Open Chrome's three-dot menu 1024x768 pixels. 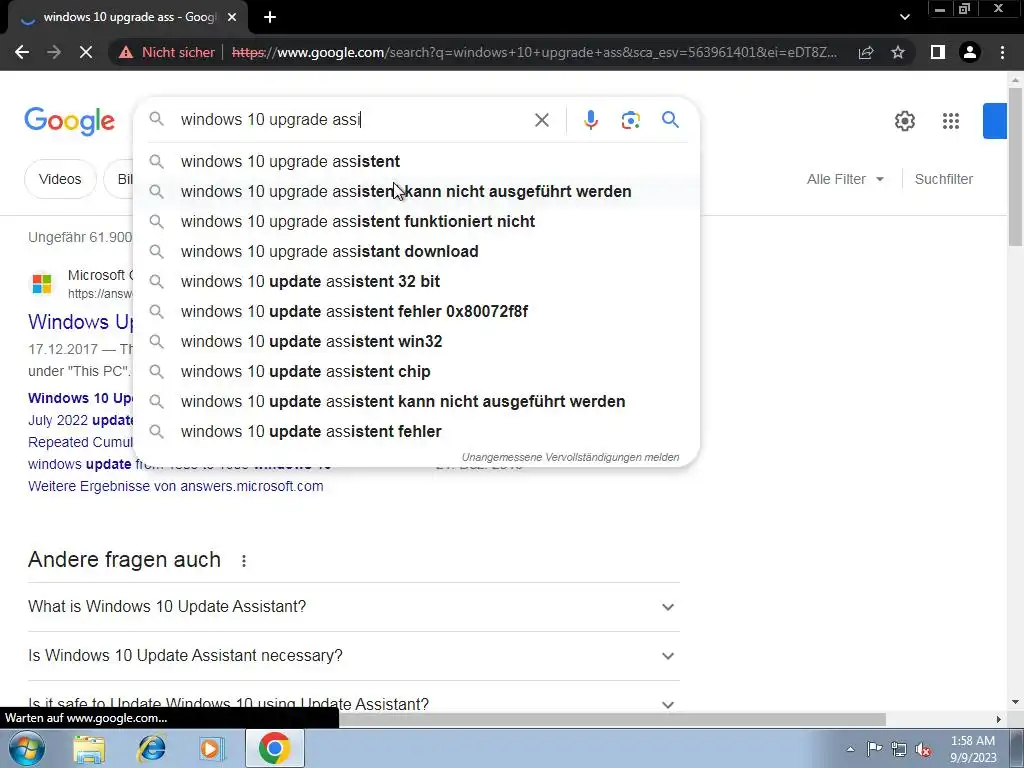tap(1002, 52)
